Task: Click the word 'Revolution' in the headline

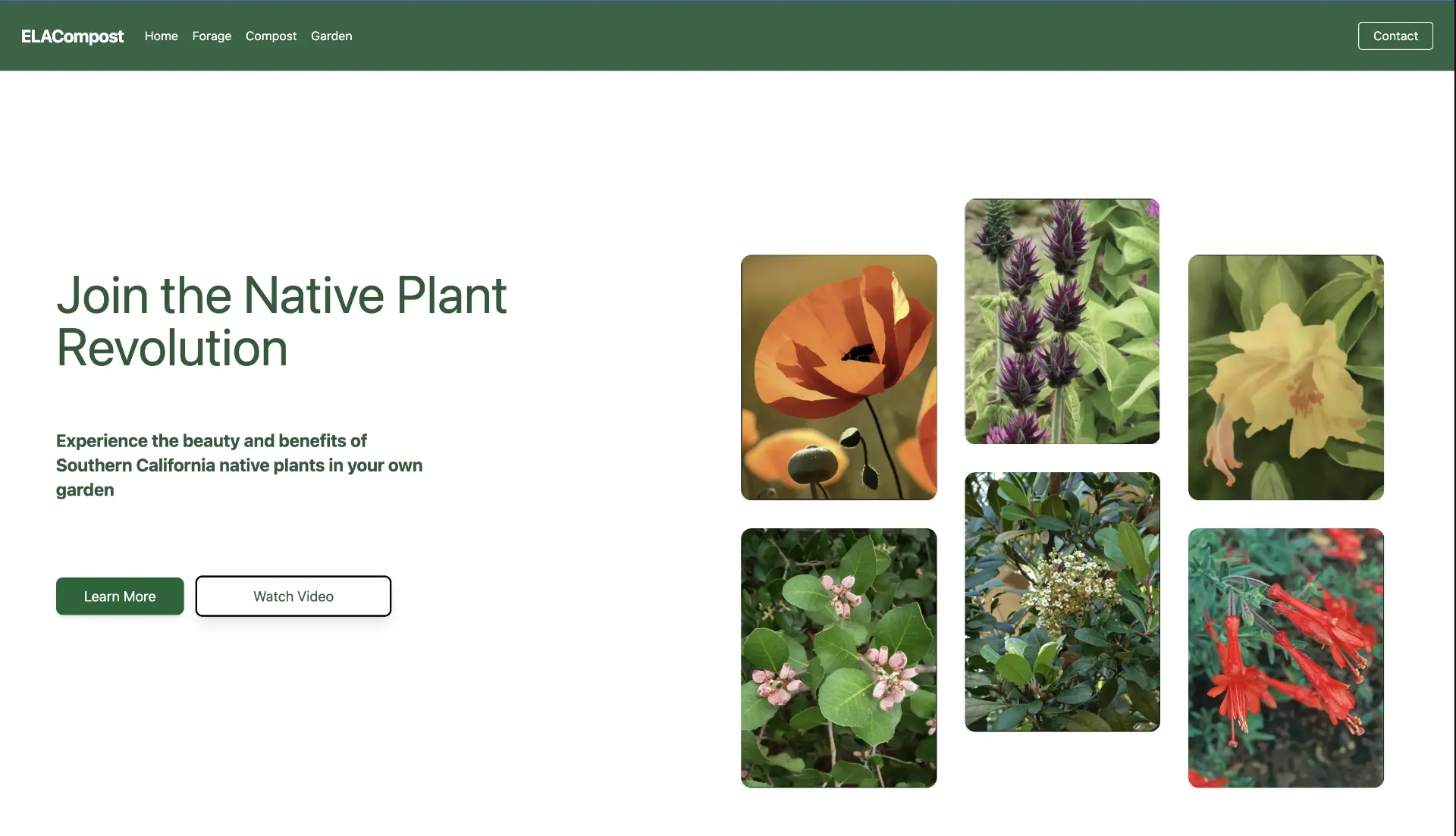Action: pos(172,349)
